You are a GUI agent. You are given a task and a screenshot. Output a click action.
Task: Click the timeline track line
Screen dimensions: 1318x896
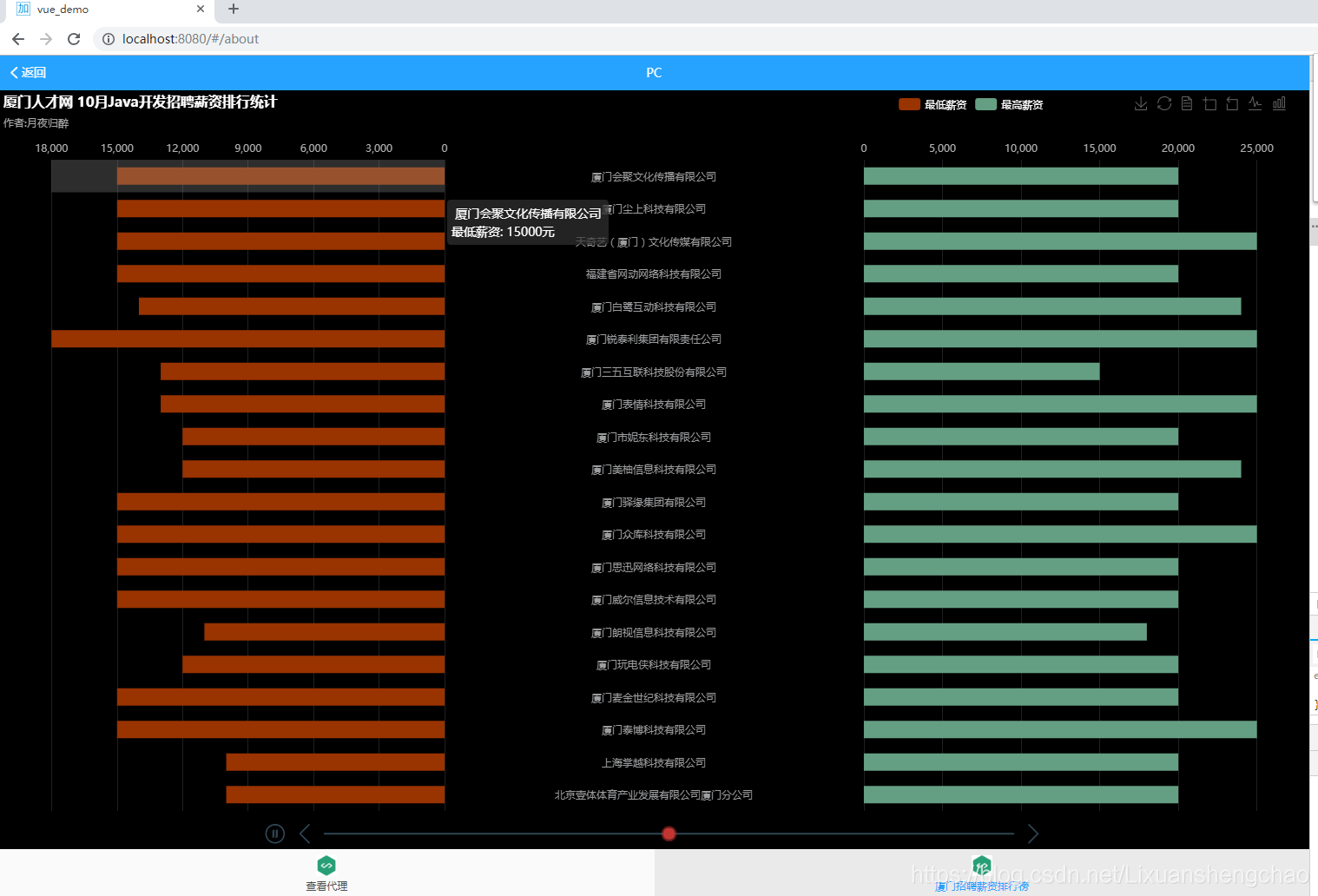point(669,833)
